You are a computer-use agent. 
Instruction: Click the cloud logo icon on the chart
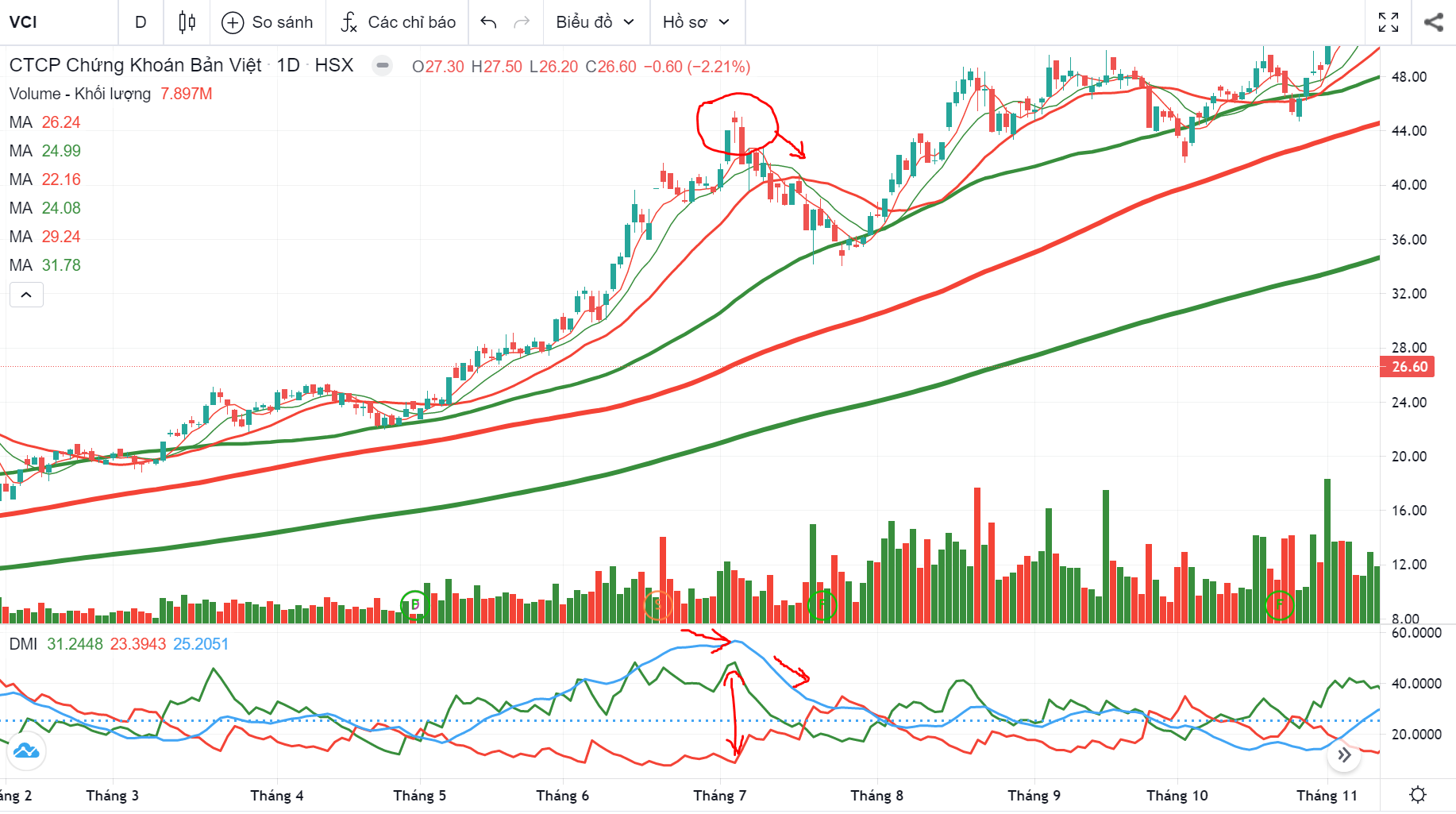coord(26,750)
